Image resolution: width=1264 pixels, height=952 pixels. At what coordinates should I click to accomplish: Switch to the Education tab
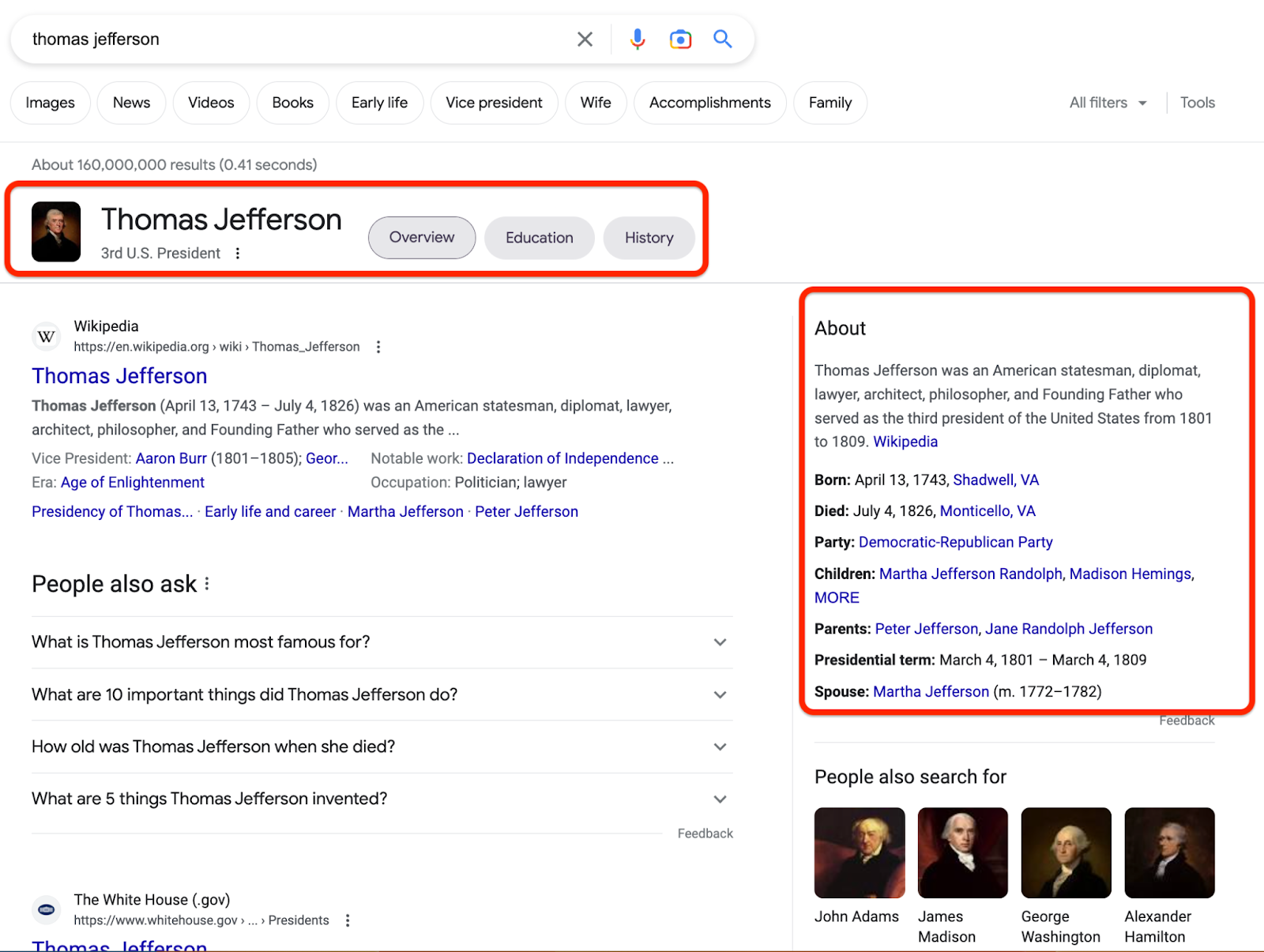click(x=540, y=238)
